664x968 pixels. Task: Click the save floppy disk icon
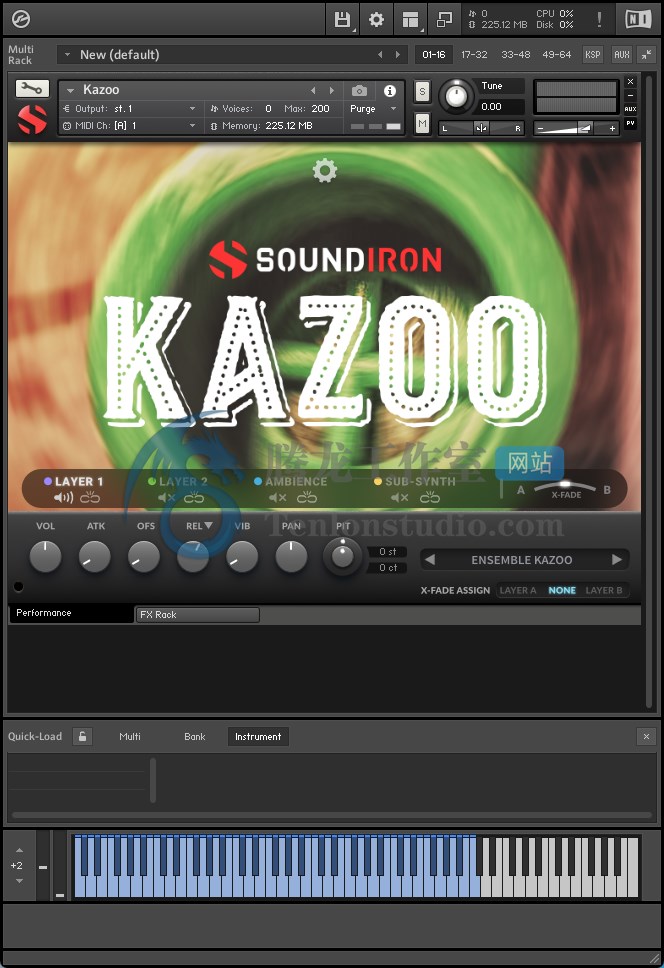pyautogui.click(x=342, y=19)
